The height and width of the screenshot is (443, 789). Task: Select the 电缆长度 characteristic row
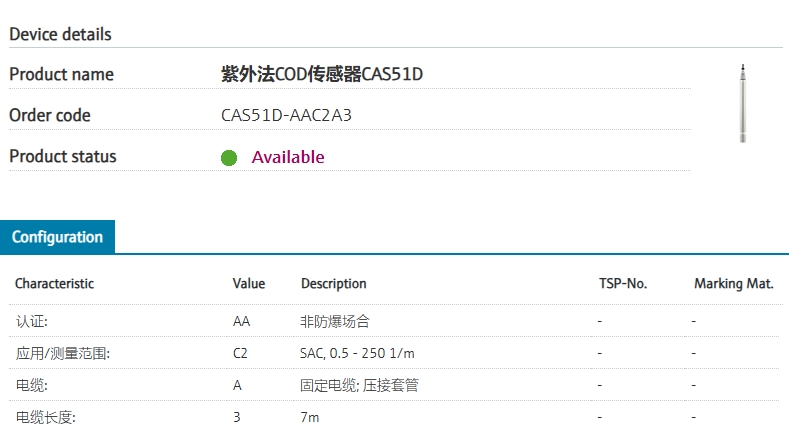[45, 417]
